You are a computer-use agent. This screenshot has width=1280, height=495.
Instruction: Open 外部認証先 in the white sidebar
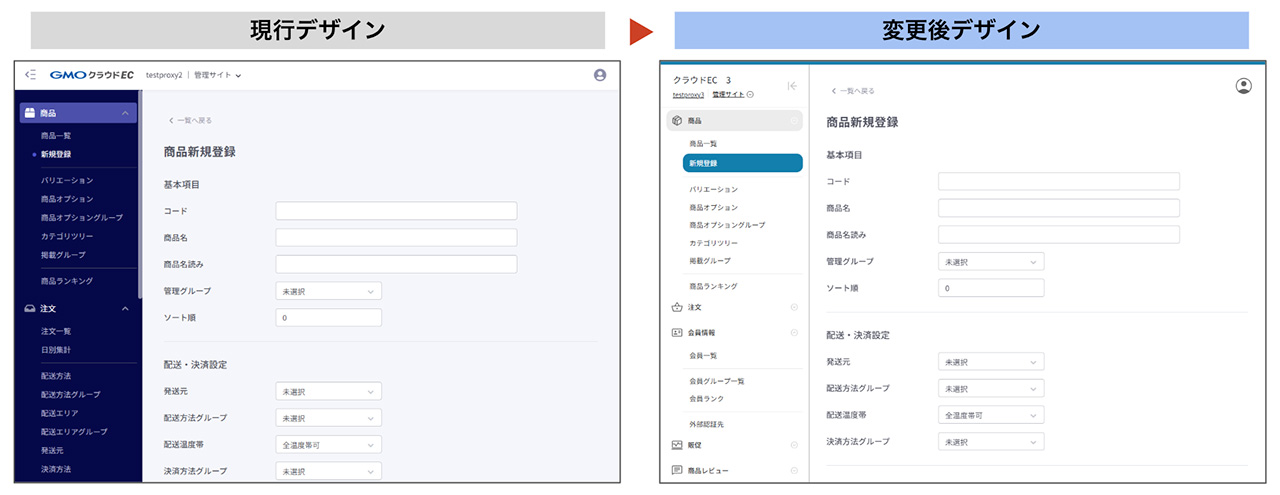click(x=706, y=424)
